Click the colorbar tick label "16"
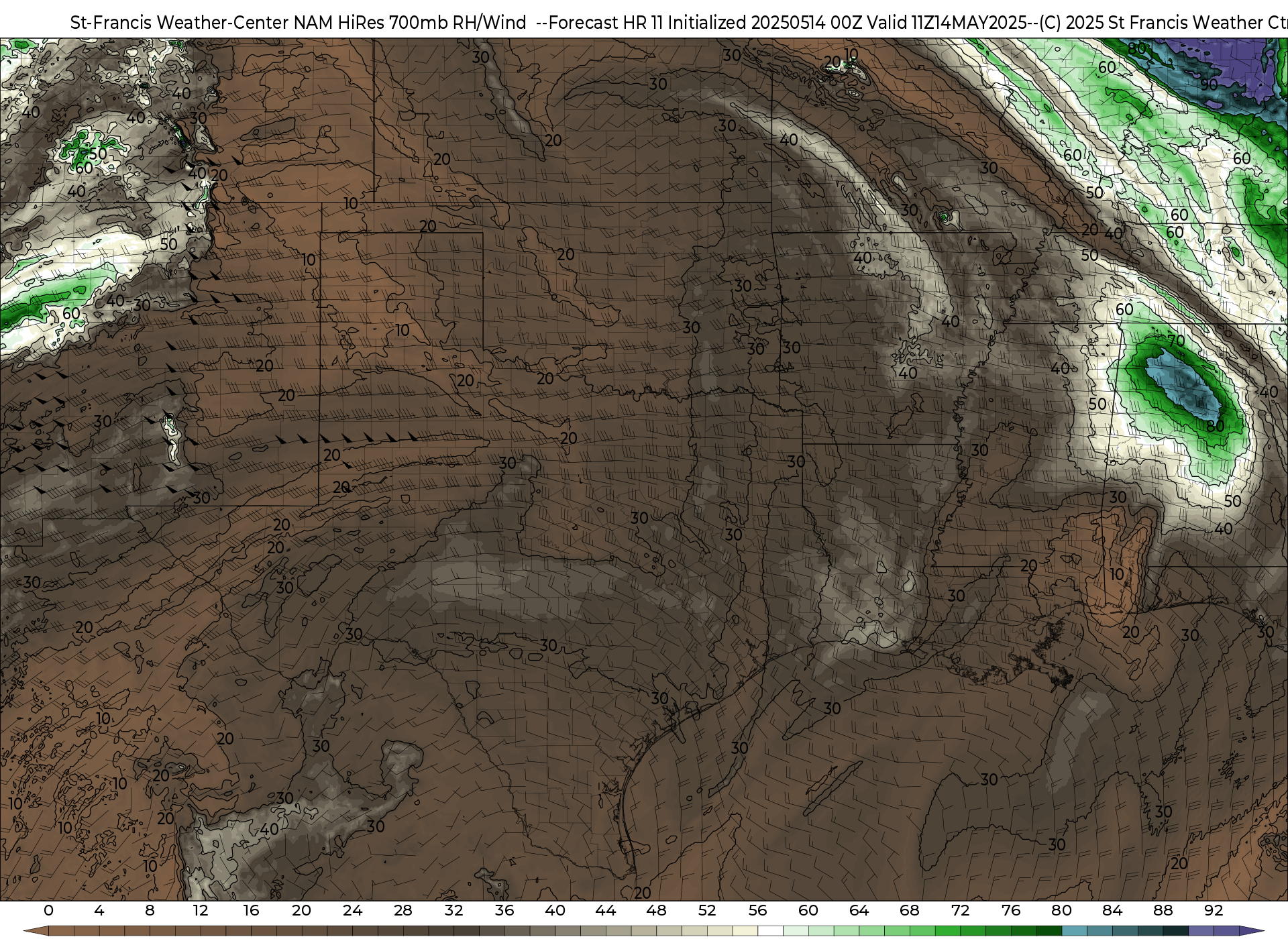The width and height of the screenshot is (1288, 939). click(251, 910)
